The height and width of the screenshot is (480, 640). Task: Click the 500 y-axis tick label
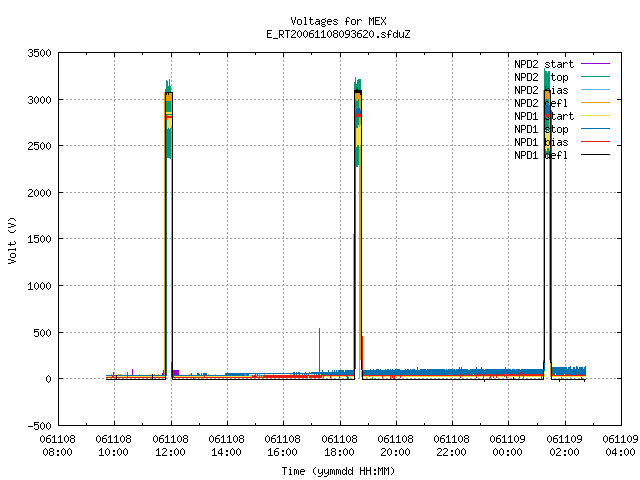42,333
